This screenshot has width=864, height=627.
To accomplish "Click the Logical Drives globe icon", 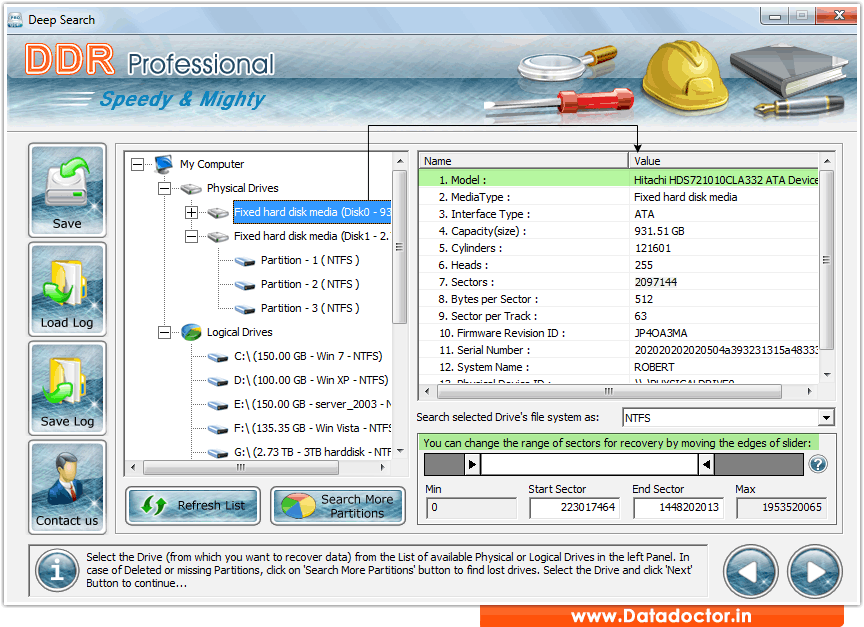I will (x=191, y=332).
